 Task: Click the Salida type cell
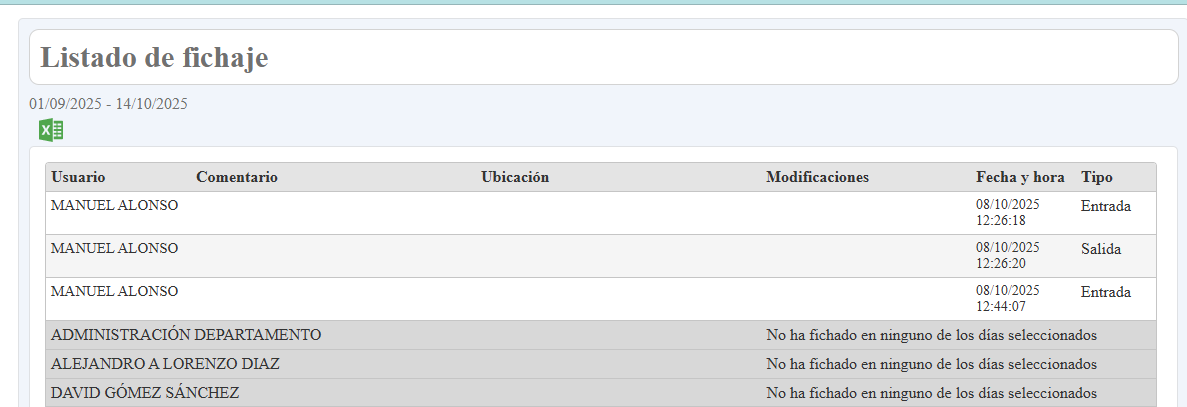pyautogui.click(x=1101, y=249)
